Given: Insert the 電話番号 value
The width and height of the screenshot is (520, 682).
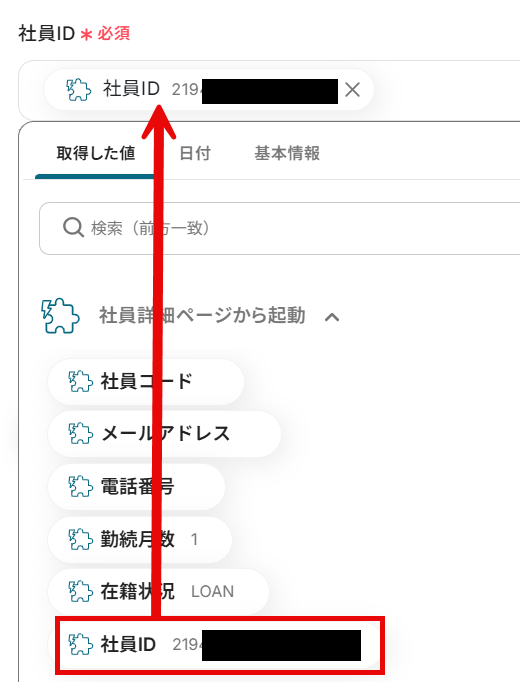Looking at the screenshot, I should coord(137,487).
